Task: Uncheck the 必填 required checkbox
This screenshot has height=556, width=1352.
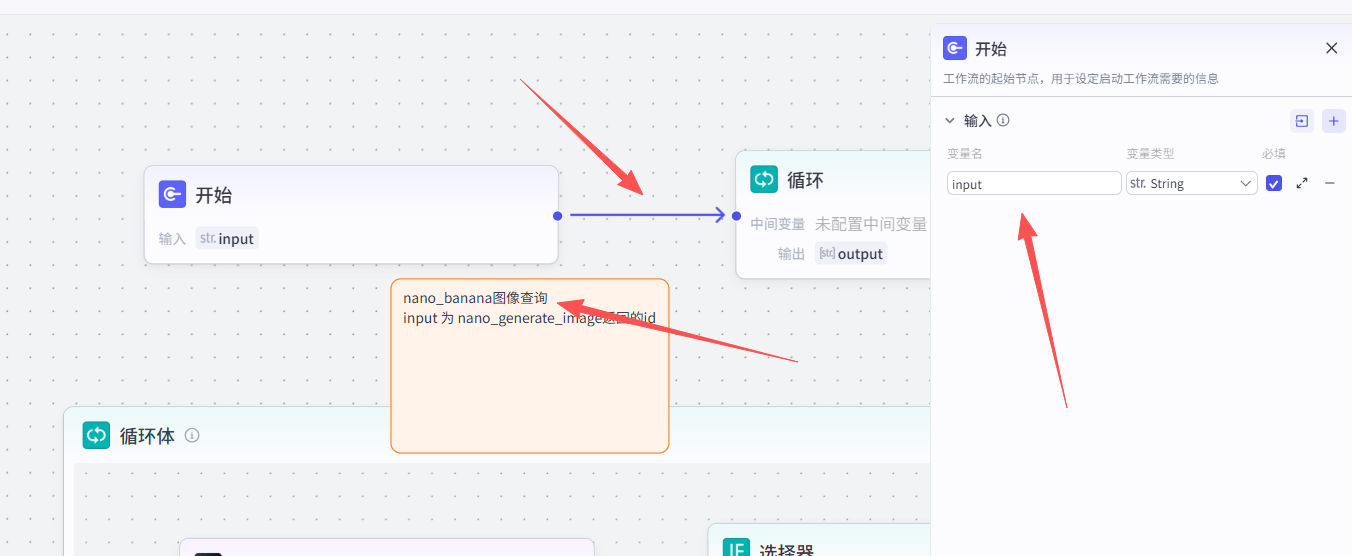Action: click(1273, 184)
